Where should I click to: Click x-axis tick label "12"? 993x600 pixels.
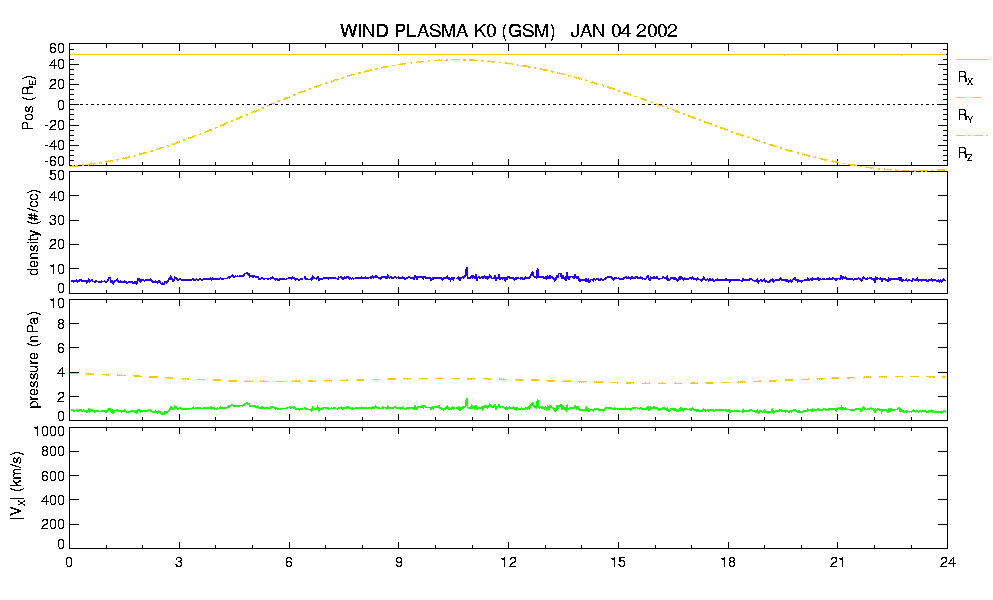click(x=509, y=563)
